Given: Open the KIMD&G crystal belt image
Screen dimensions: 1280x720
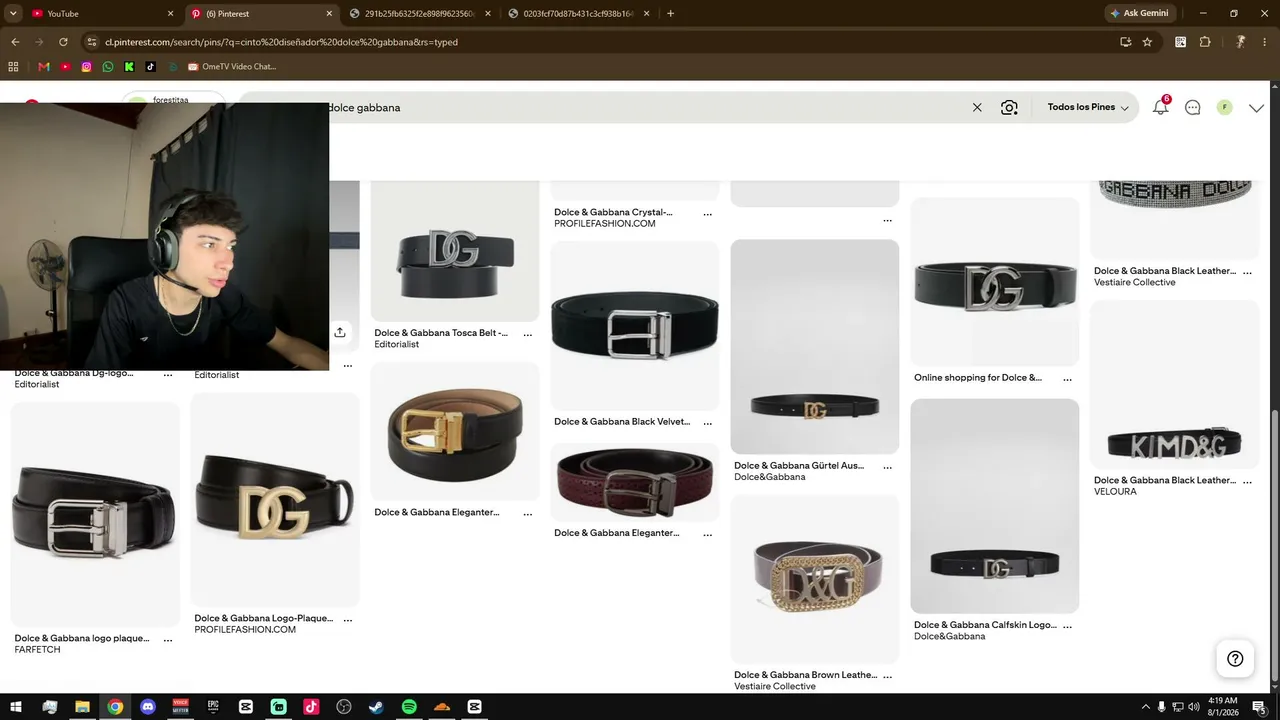Looking at the screenshot, I should coord(1175,384).
